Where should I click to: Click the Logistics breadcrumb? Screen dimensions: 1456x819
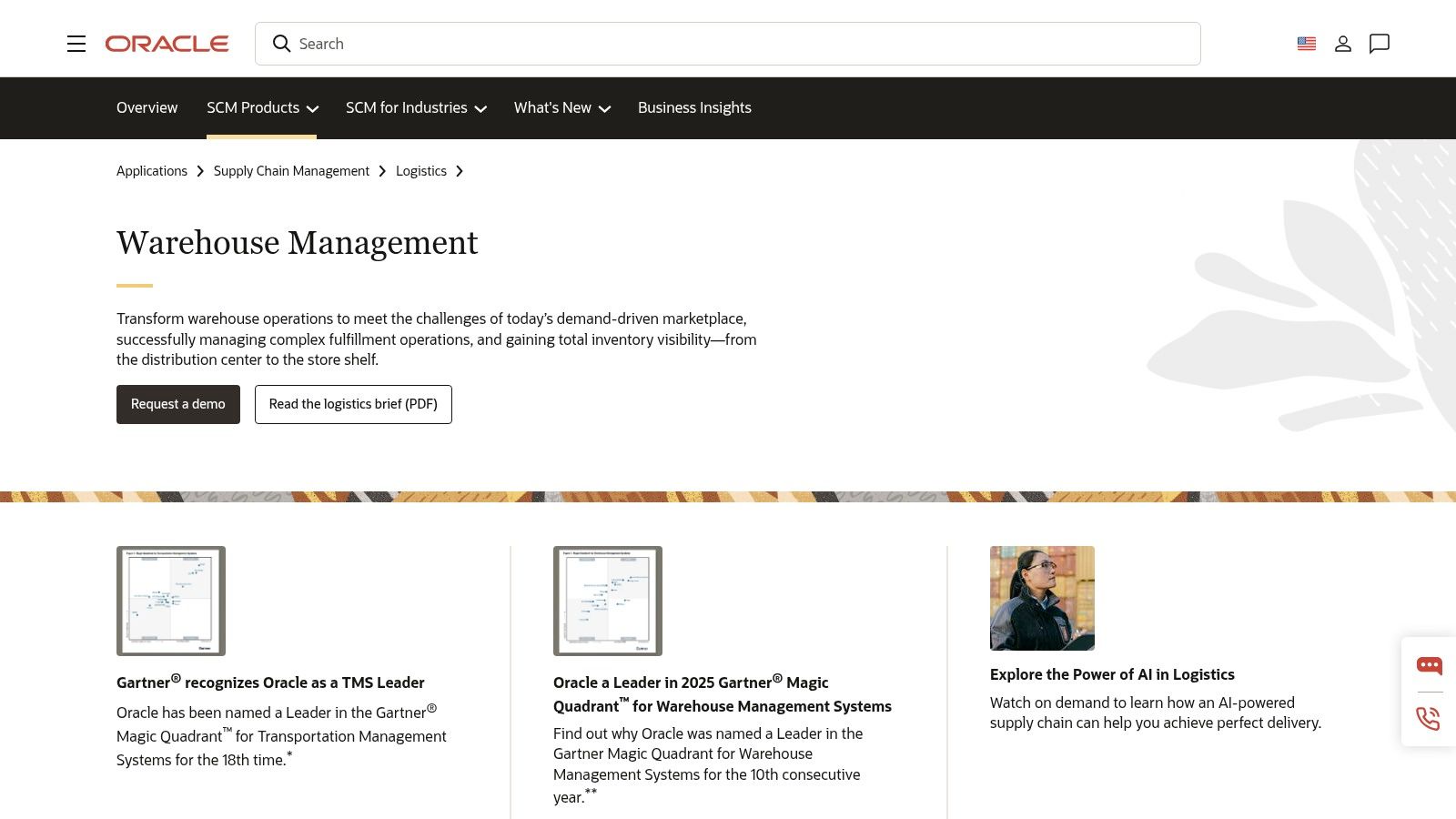[421, 171]
